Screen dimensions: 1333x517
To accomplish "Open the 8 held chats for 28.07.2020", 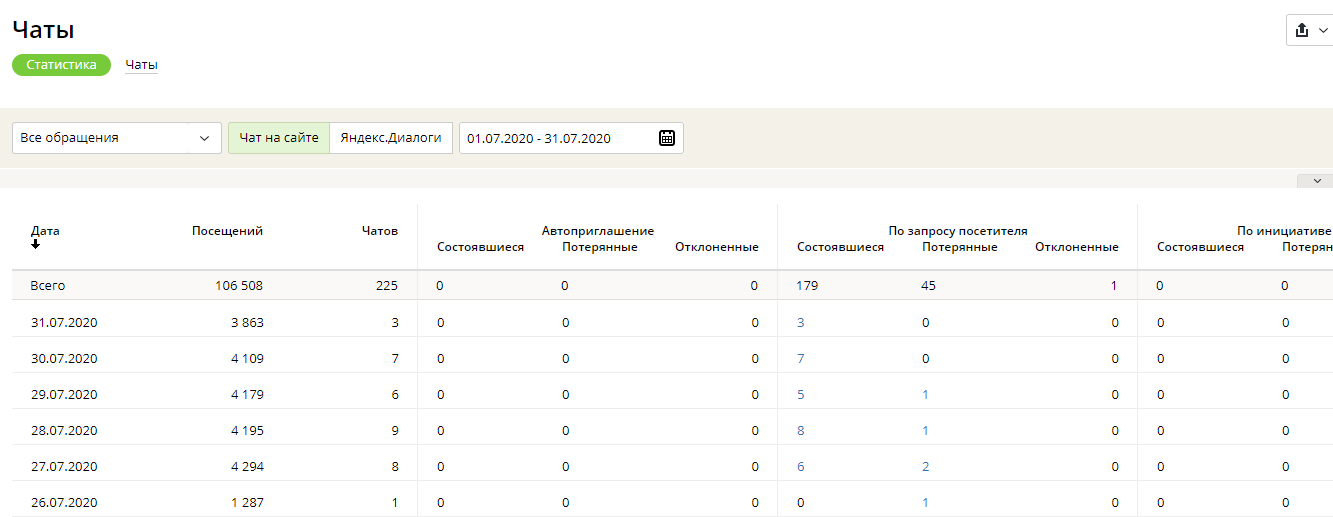I will (801, 430).
